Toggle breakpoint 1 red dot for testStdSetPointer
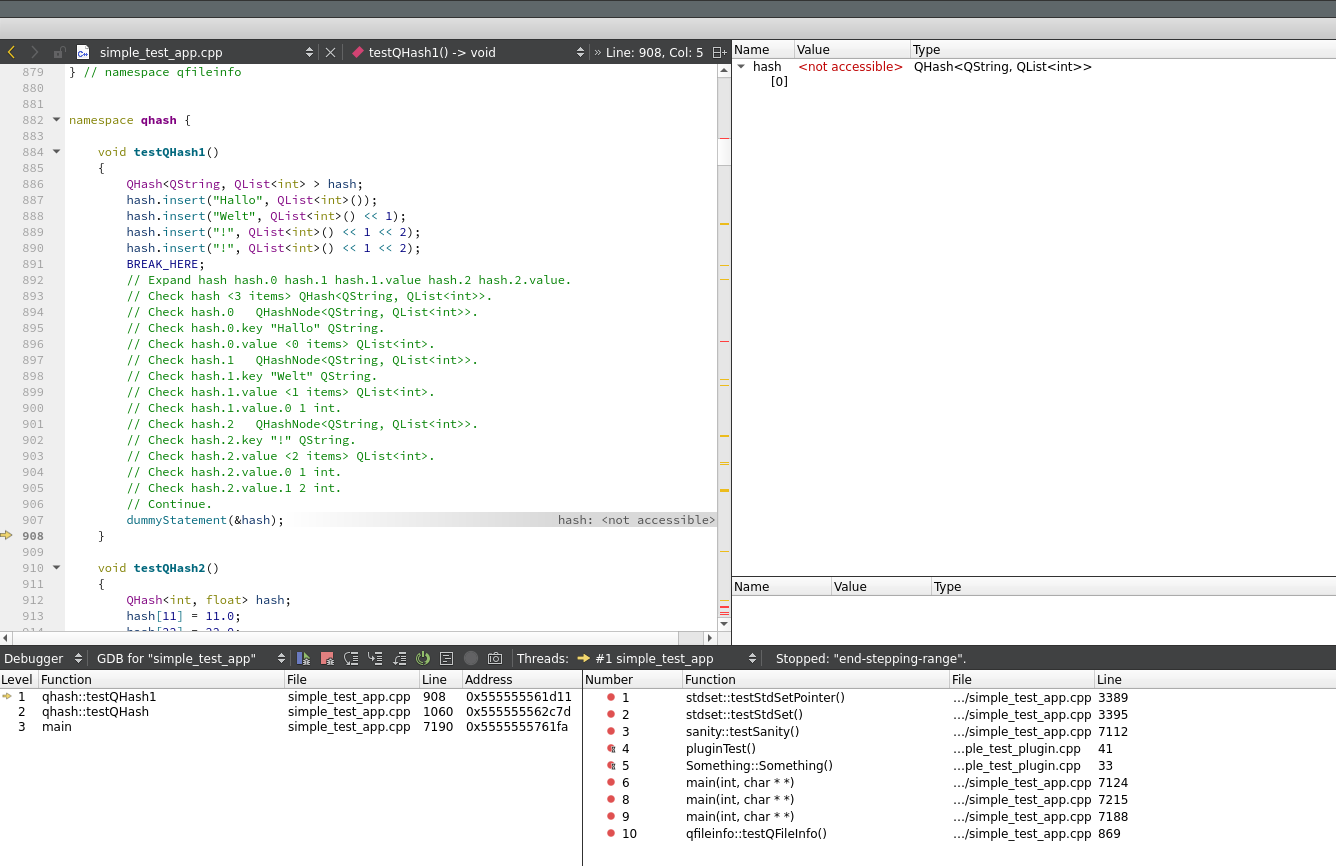The image size is (1336, 866). pyautogui.click(x=610, y=697)
